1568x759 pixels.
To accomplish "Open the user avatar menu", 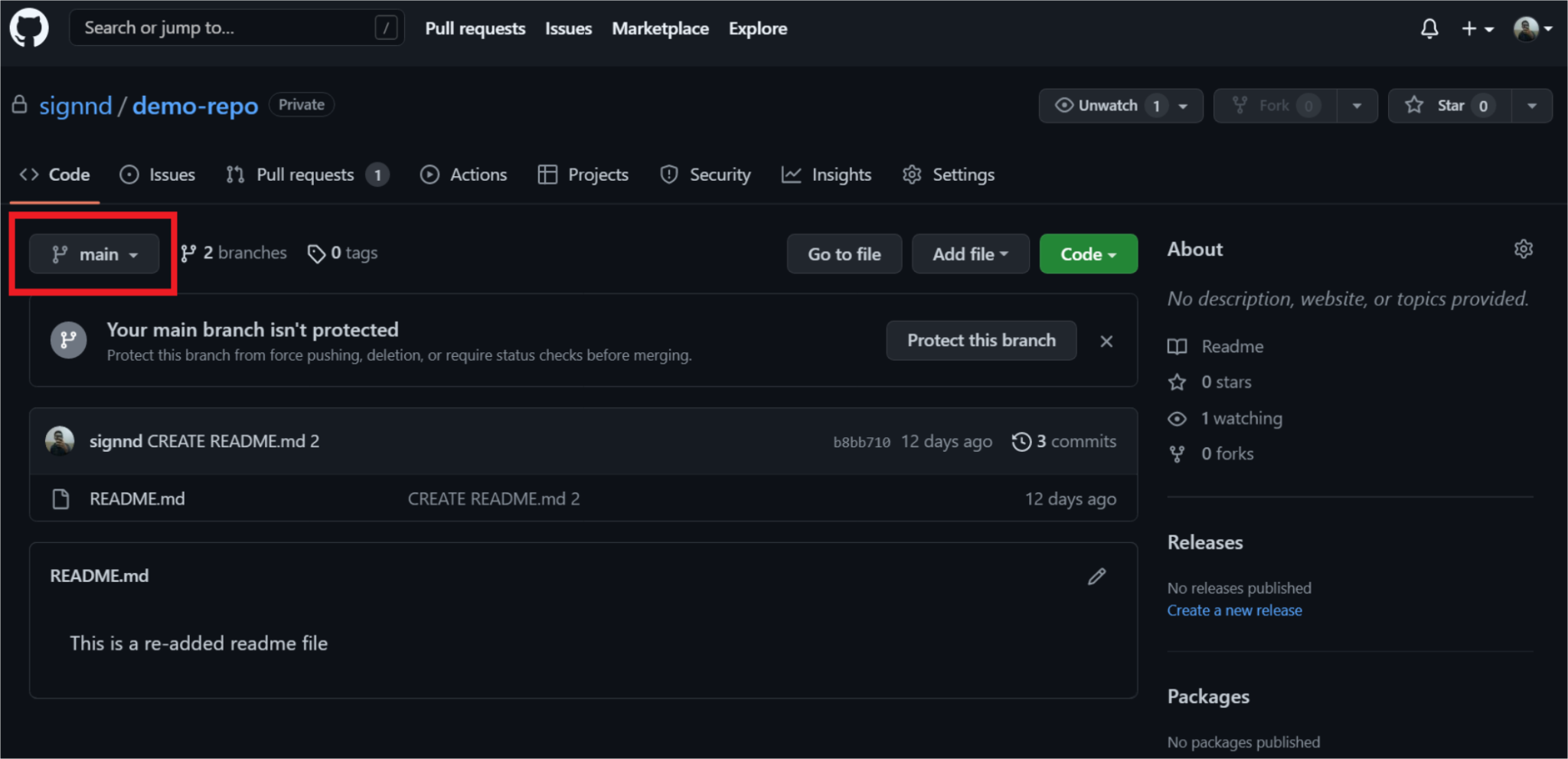I will pyautogui.click(x=1533, y=29).
